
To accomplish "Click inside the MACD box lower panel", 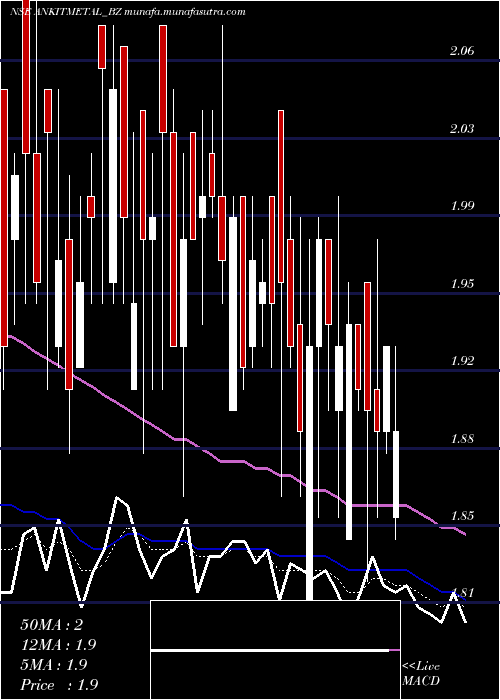I will click(275, 675).
